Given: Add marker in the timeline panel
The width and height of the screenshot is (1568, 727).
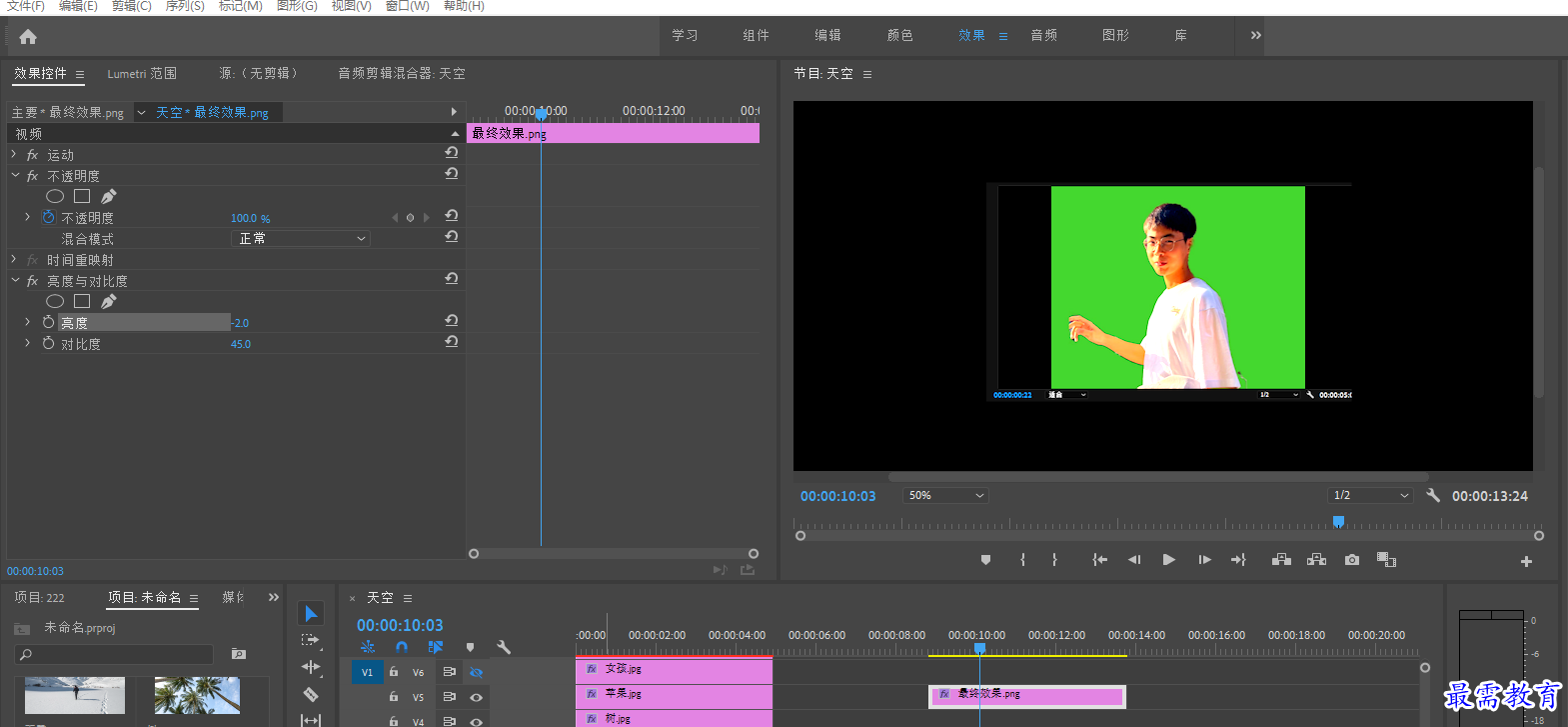Looking at the screenshot, I should click(x=470, y=647).
